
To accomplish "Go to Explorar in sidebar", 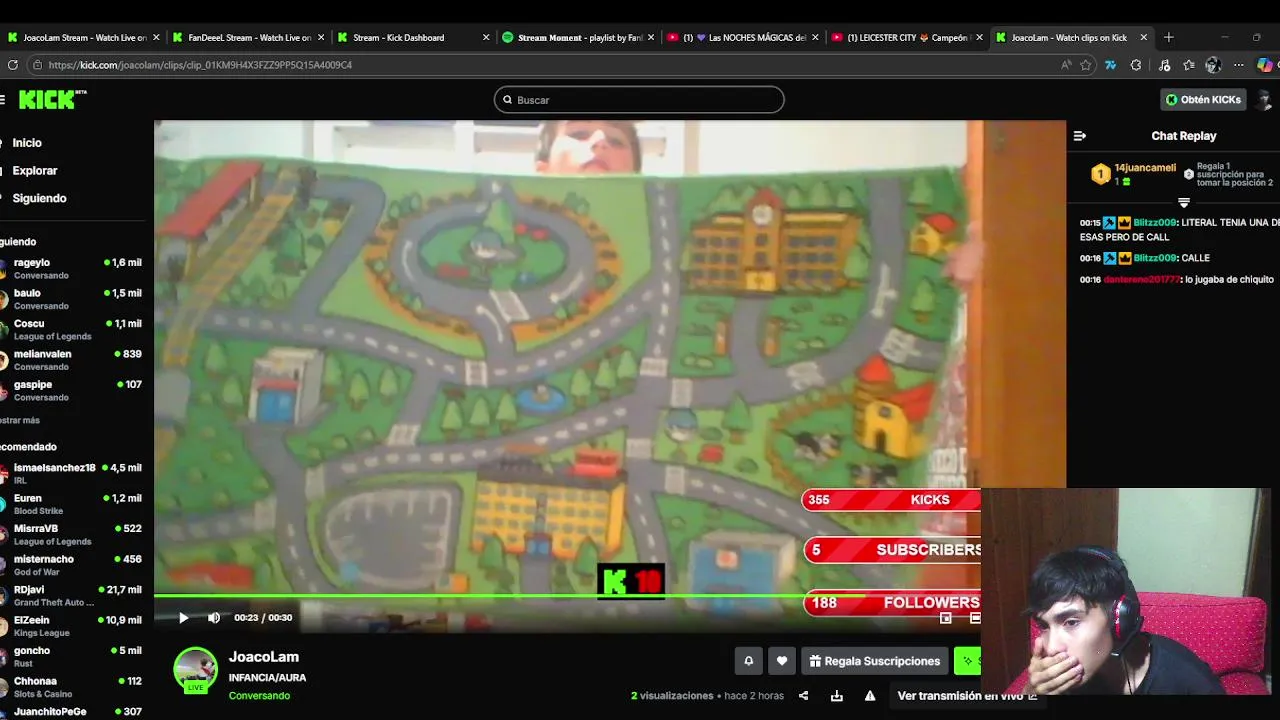I will (x=35, y=171).
